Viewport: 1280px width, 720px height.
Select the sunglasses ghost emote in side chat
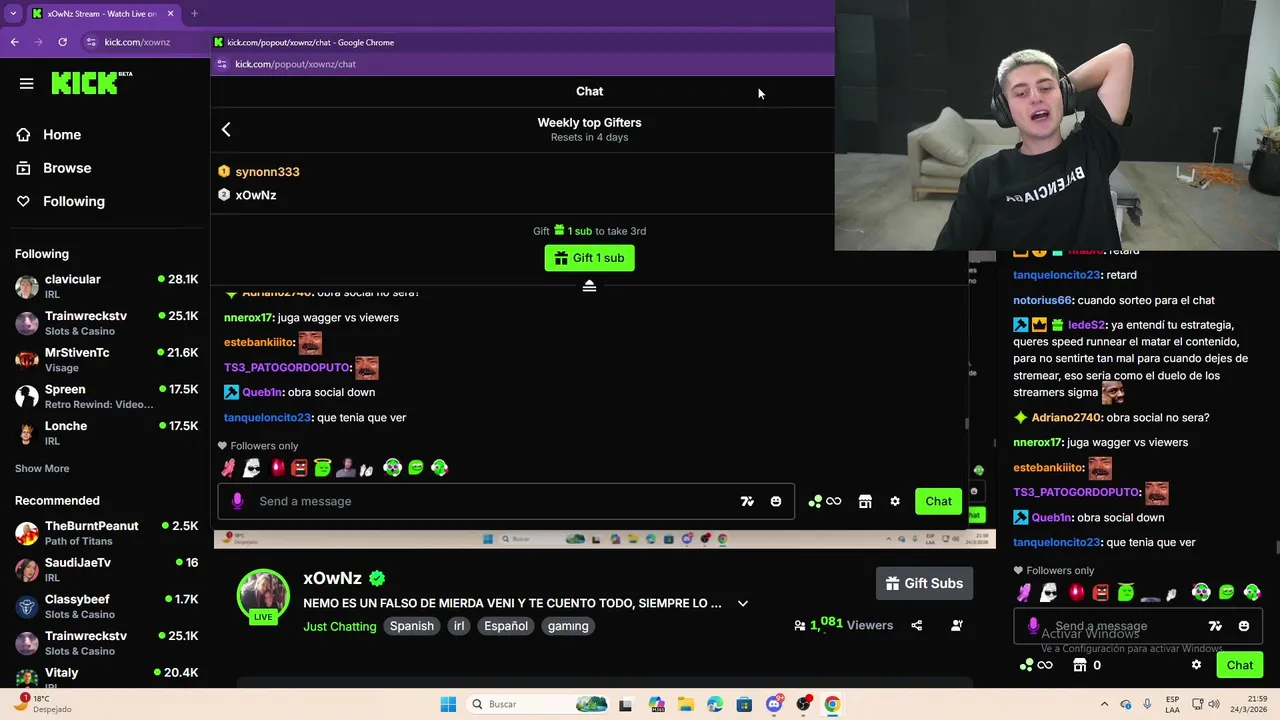click(x=1048, y=593)
